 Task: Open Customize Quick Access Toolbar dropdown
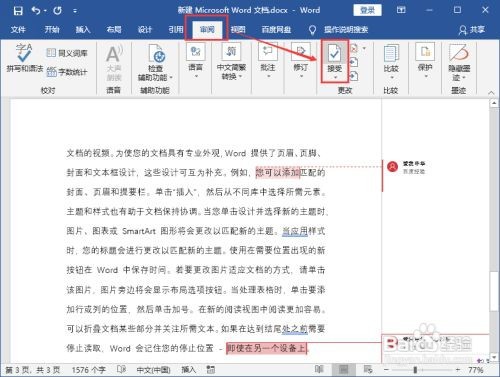[75, 11]
